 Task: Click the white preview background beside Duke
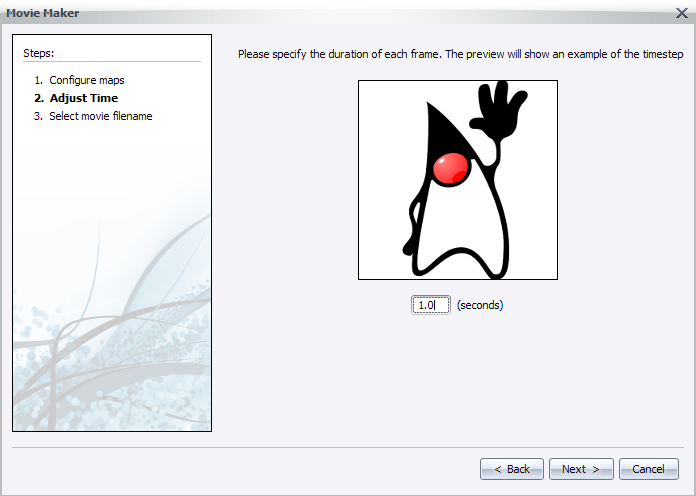385,120
